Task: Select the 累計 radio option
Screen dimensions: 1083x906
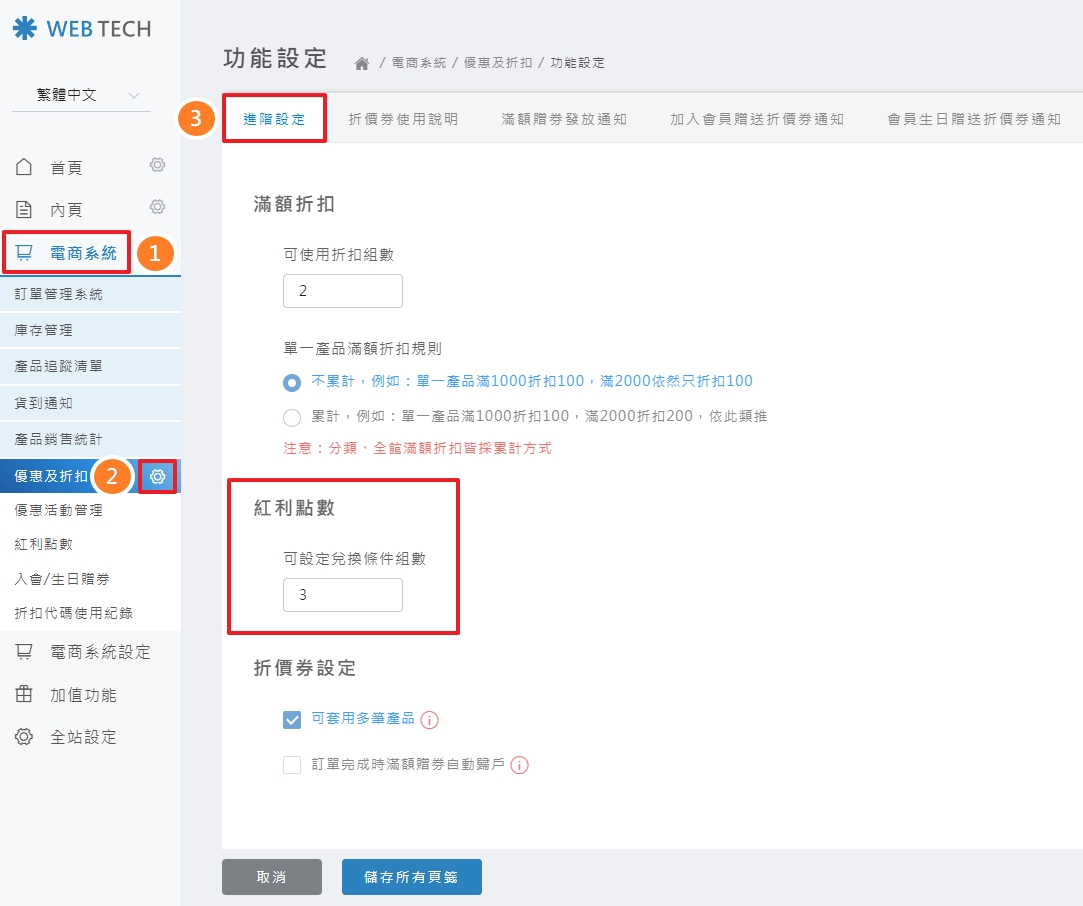Action: pyautogui.click(x=292, y=417)
